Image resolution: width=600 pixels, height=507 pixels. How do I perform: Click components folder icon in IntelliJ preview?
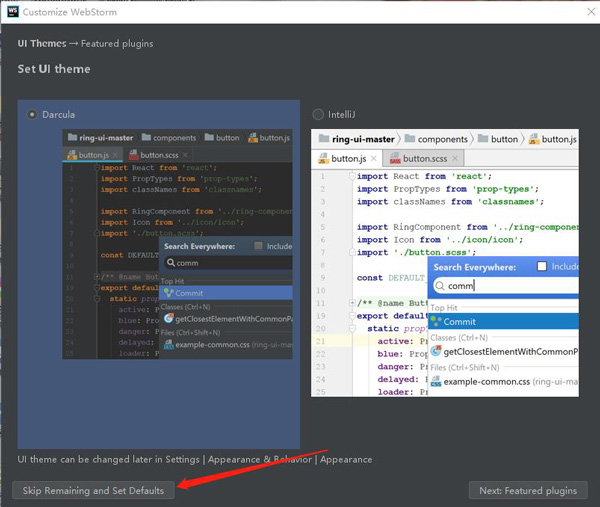pos(410,138)
